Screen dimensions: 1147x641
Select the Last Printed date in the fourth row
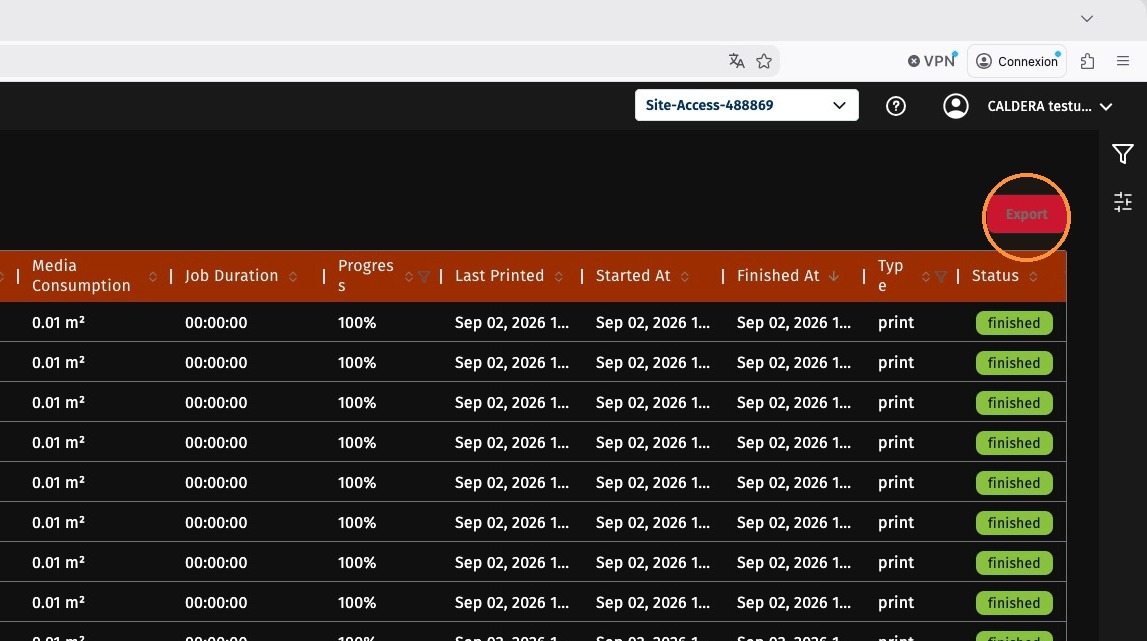tap(511, 443)
